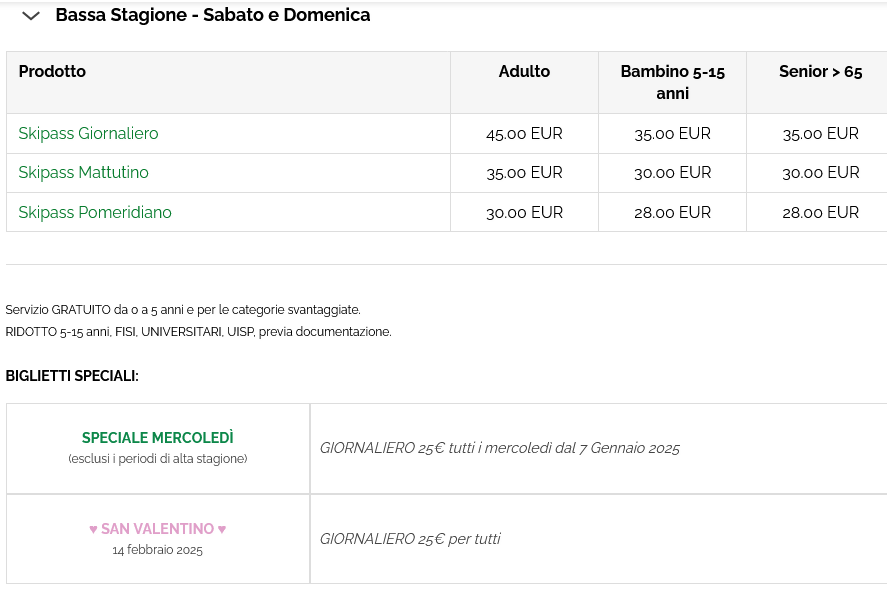The width and height of the screenshot is (887, 589).
Task: Click Bassa Stagione - Sabato e Domenica heading
Action: coord(212,15)
